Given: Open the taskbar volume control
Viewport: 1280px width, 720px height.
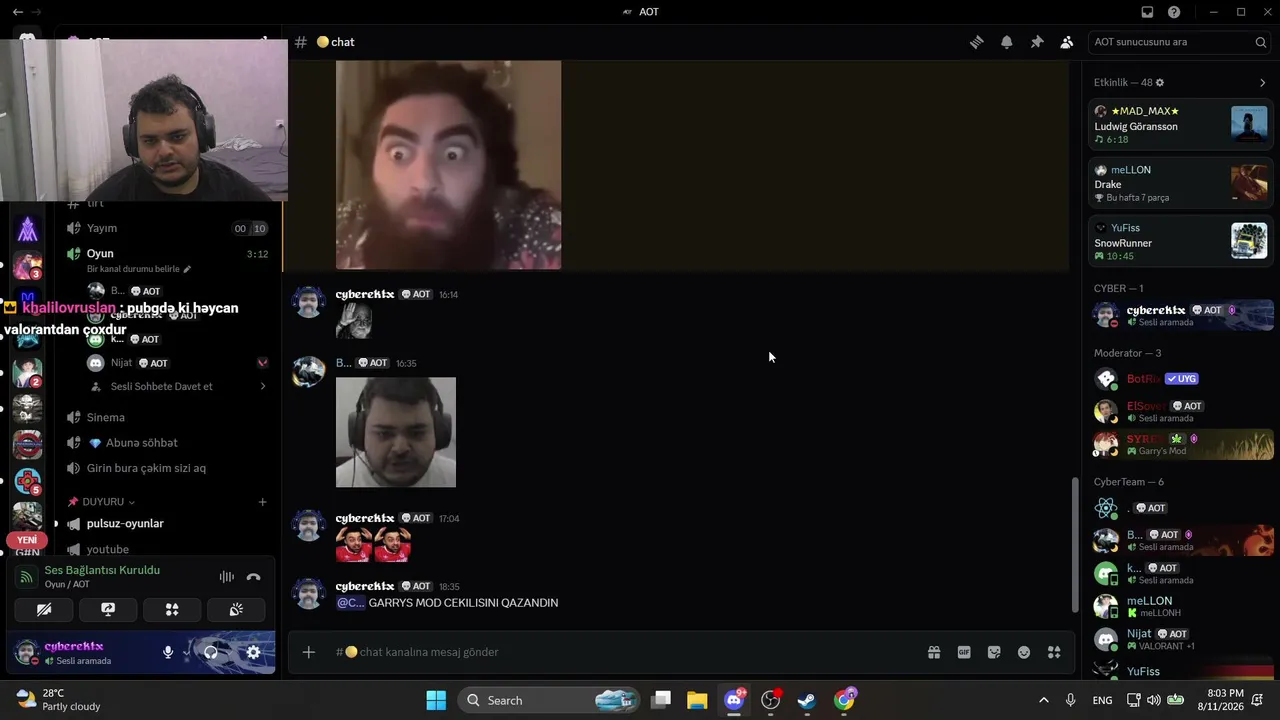Looking at the screenshot, I should tap(1154, 700).
